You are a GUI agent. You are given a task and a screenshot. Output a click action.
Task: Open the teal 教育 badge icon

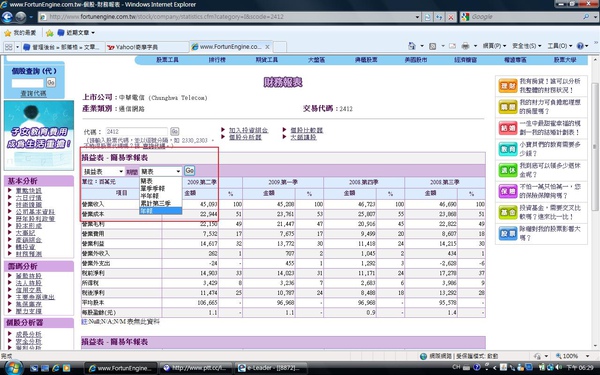[508, 149]
